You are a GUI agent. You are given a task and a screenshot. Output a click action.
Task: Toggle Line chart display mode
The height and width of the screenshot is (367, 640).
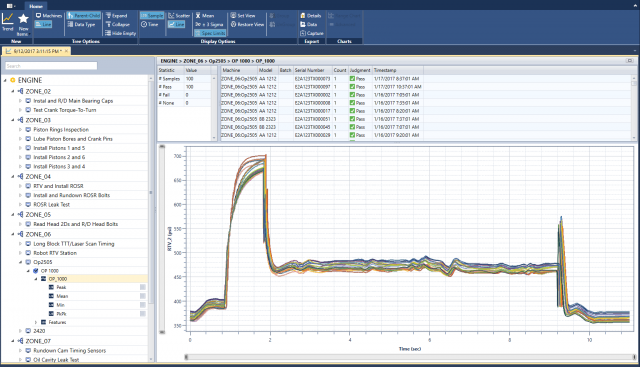click(176, 24)
